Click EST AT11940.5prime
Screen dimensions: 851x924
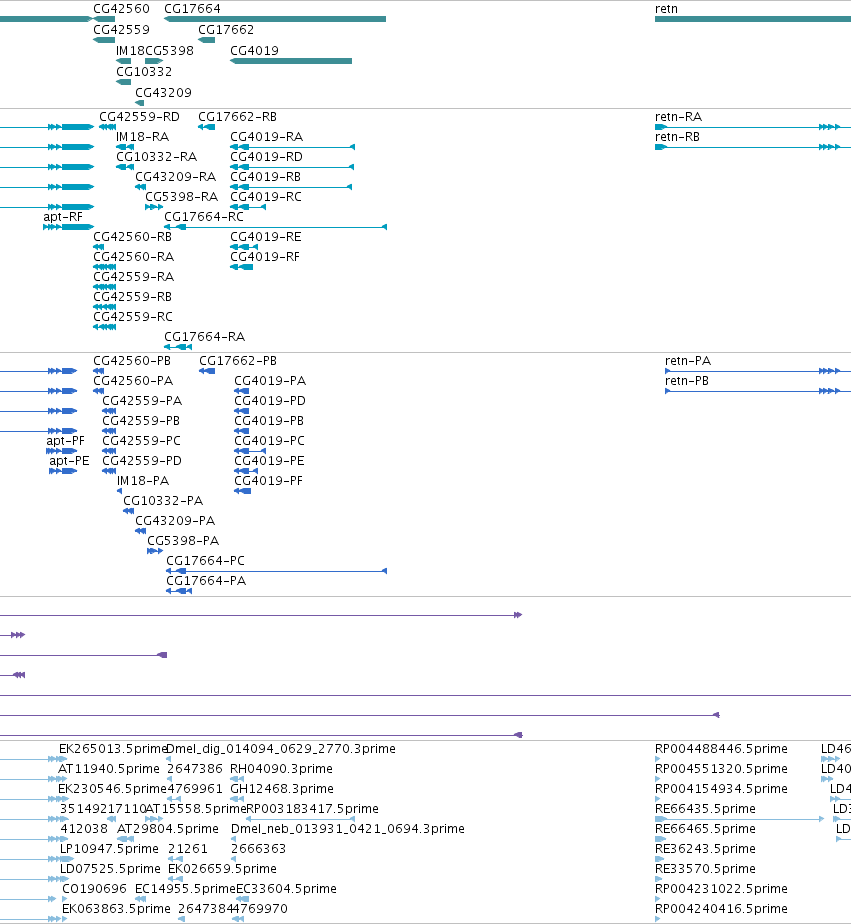pyautogui.click(x=109, y=769)
